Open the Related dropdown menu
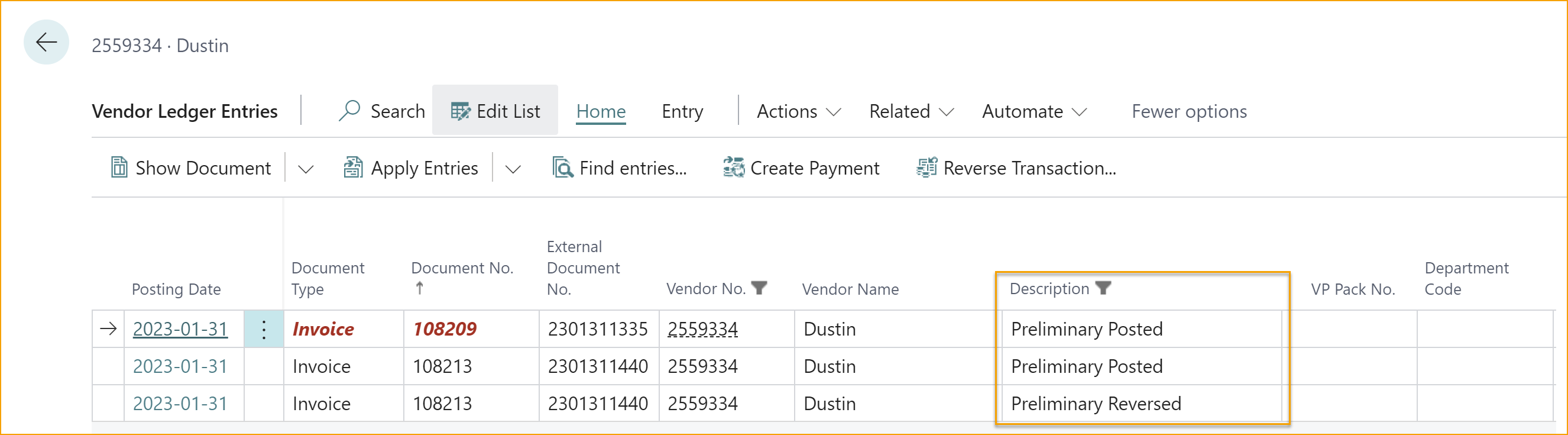 pyautogui.click(x=911, y=111)
